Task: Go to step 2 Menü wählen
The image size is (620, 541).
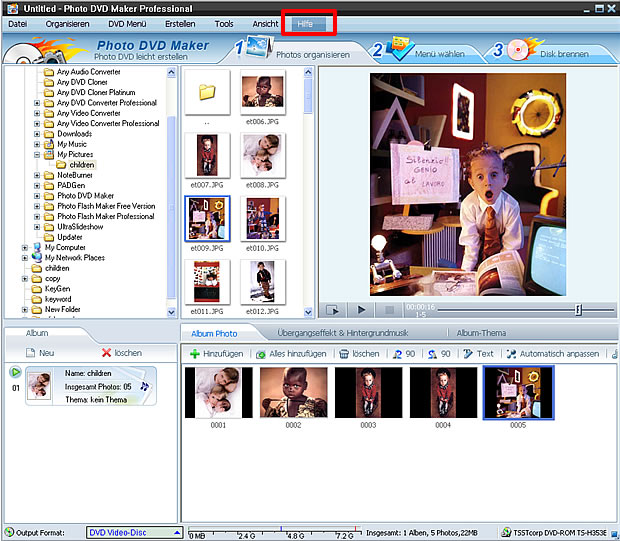Action: click(x=425, y=51)
